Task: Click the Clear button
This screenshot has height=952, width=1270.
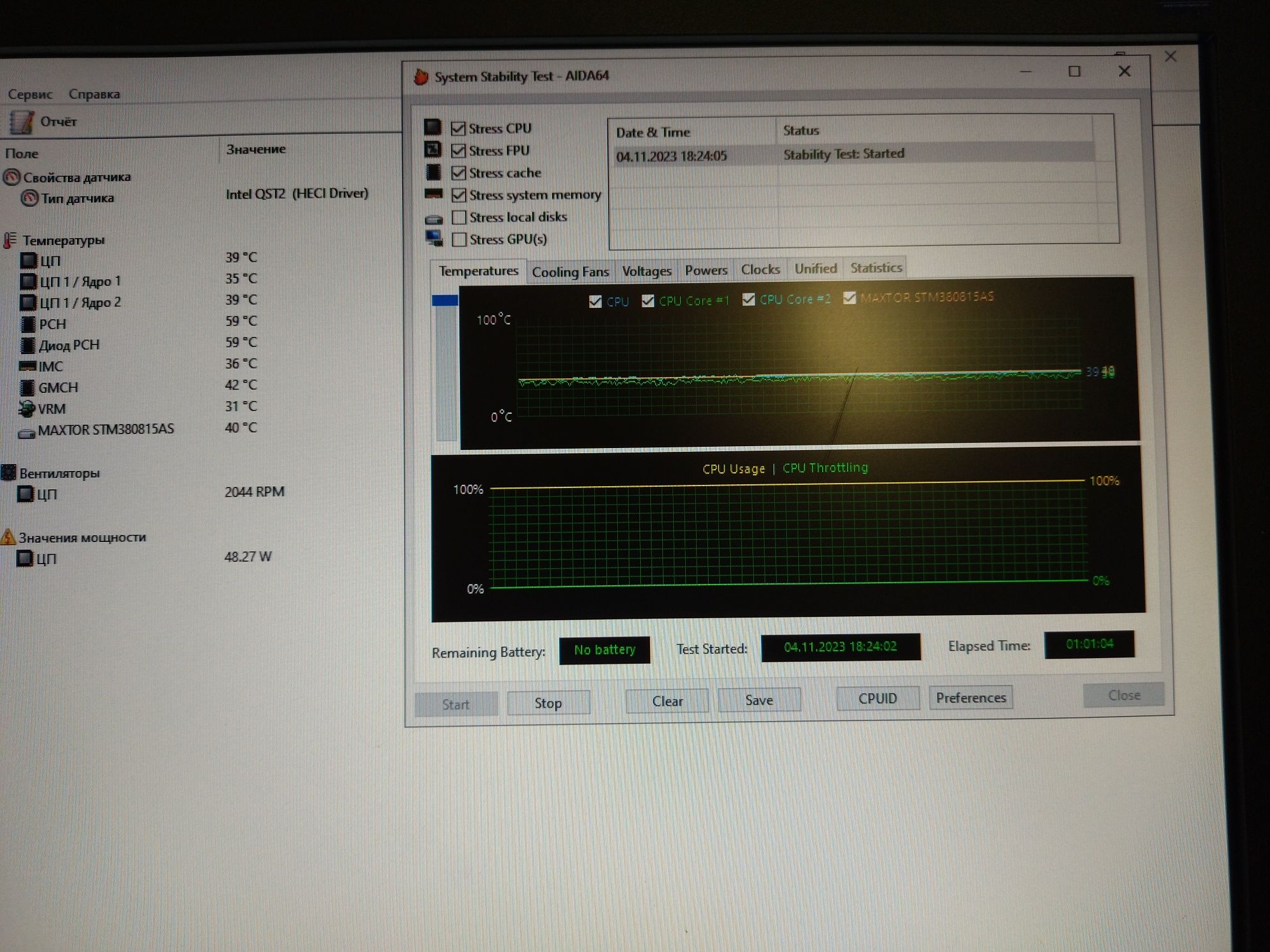Action: click(x=667, y=701)
